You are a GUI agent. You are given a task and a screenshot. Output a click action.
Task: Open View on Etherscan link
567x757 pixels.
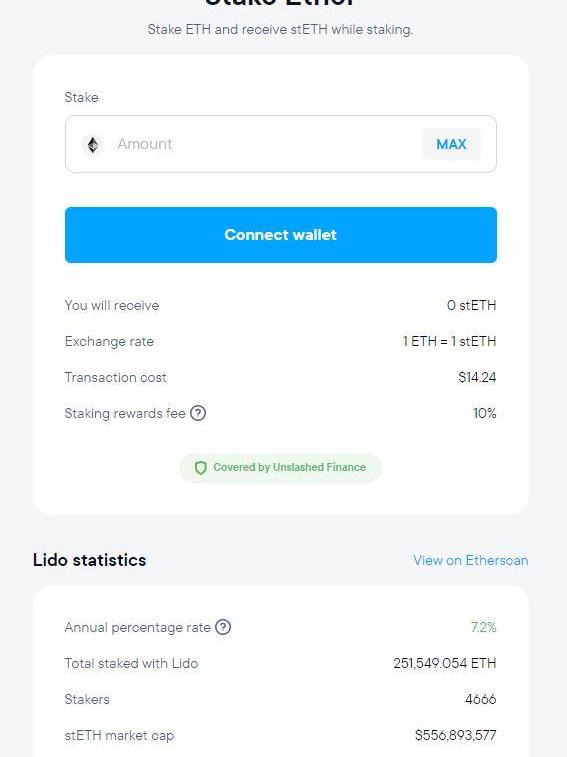[470, 560]
